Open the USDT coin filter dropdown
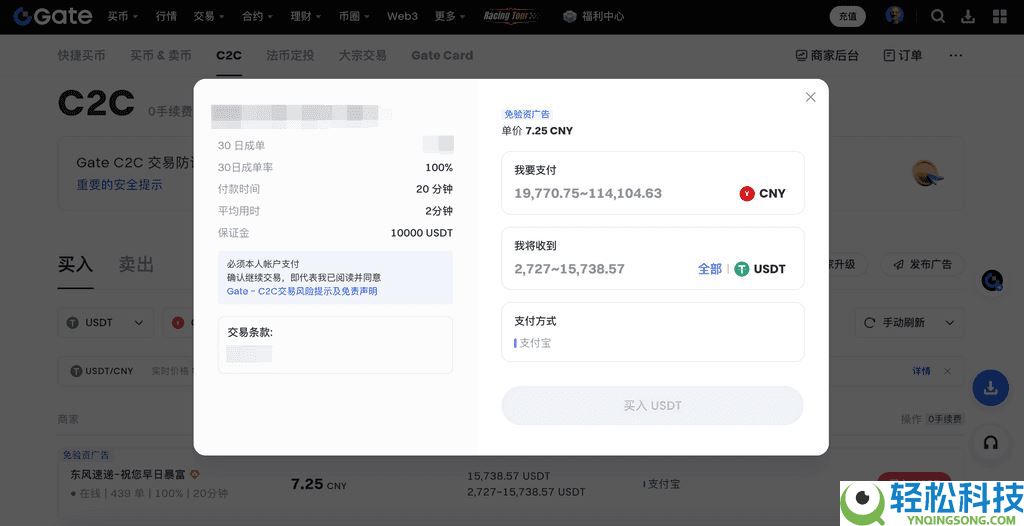 click(x=106, y=323)
